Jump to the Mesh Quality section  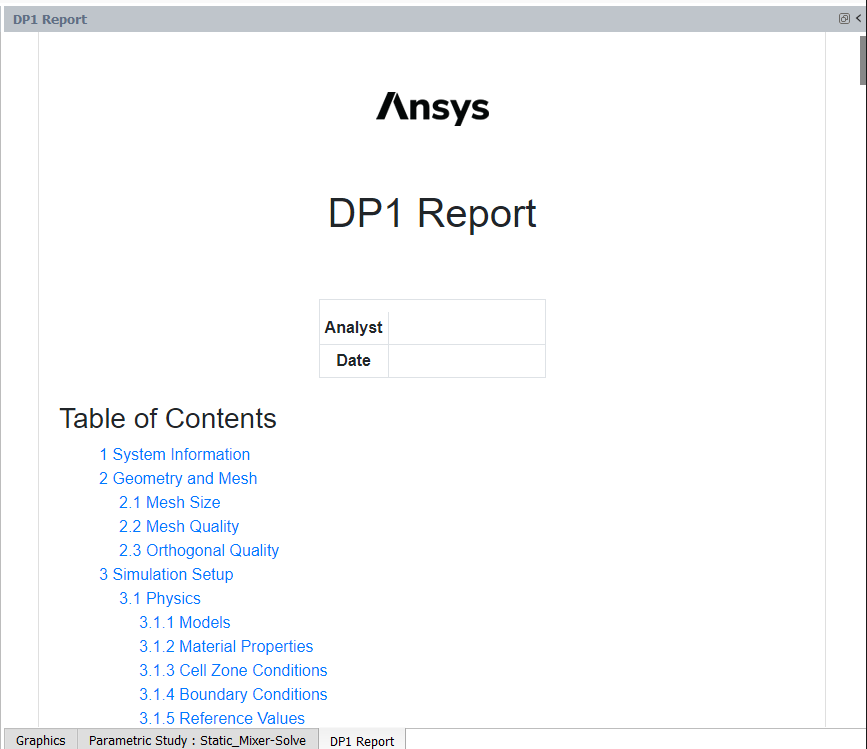178,526
